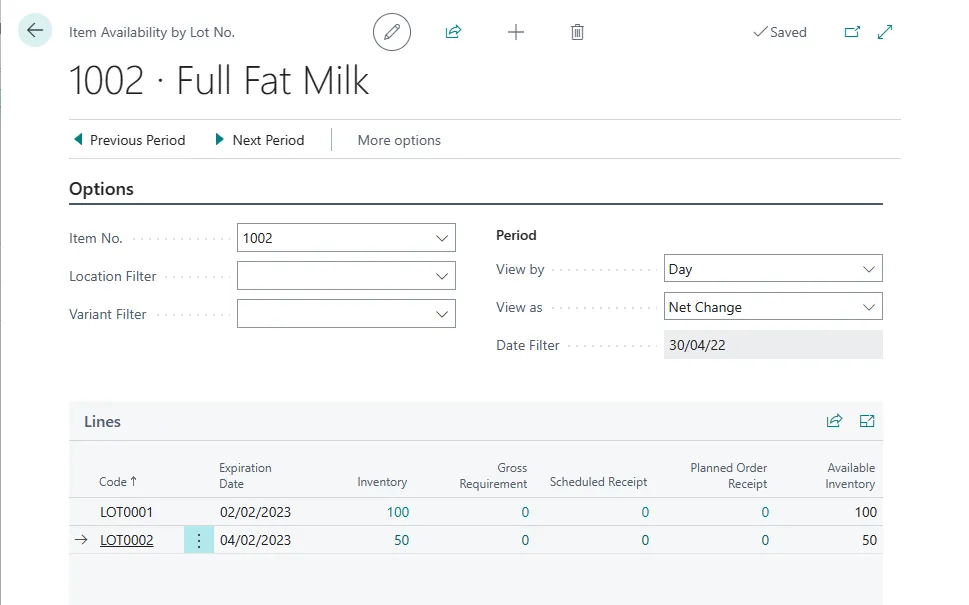This screenshot has height=605, width=969.
Task: Click the pencil edit icon
Action: tap(392, 32)
